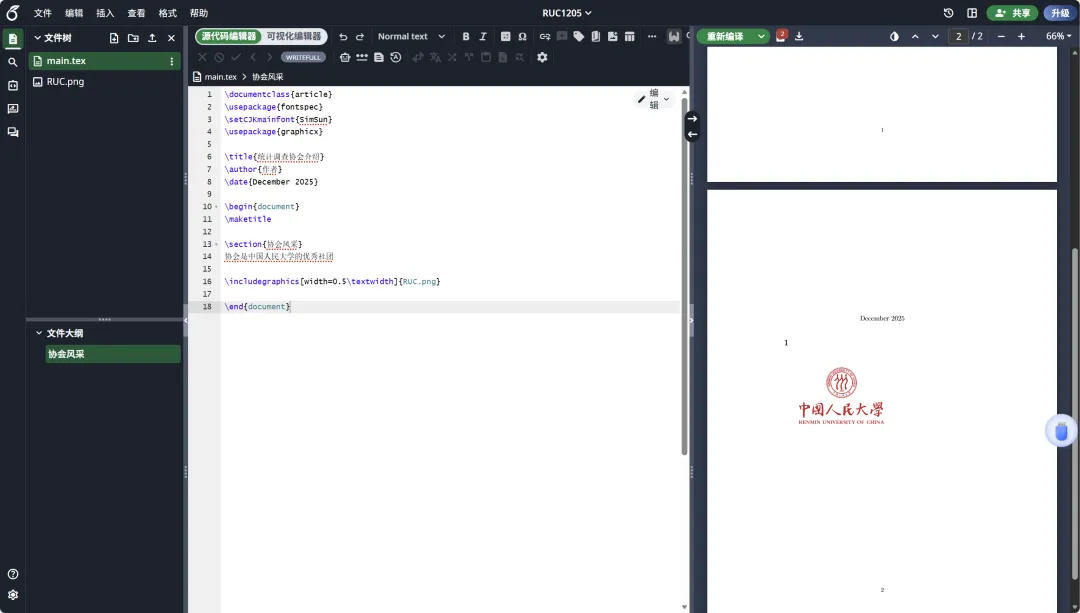Insert a symbol with the Omega icon

pos(522,37)
